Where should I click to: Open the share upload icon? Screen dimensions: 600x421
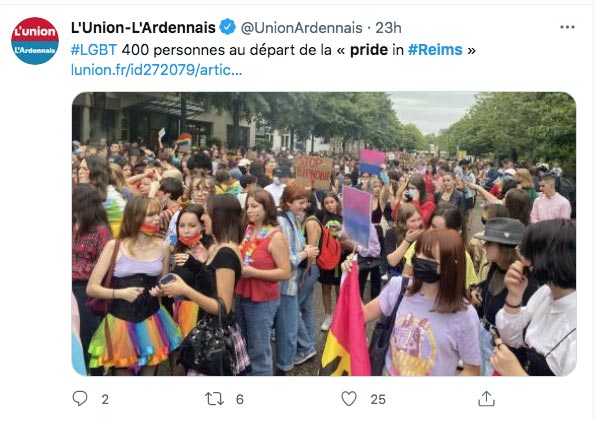486,398
